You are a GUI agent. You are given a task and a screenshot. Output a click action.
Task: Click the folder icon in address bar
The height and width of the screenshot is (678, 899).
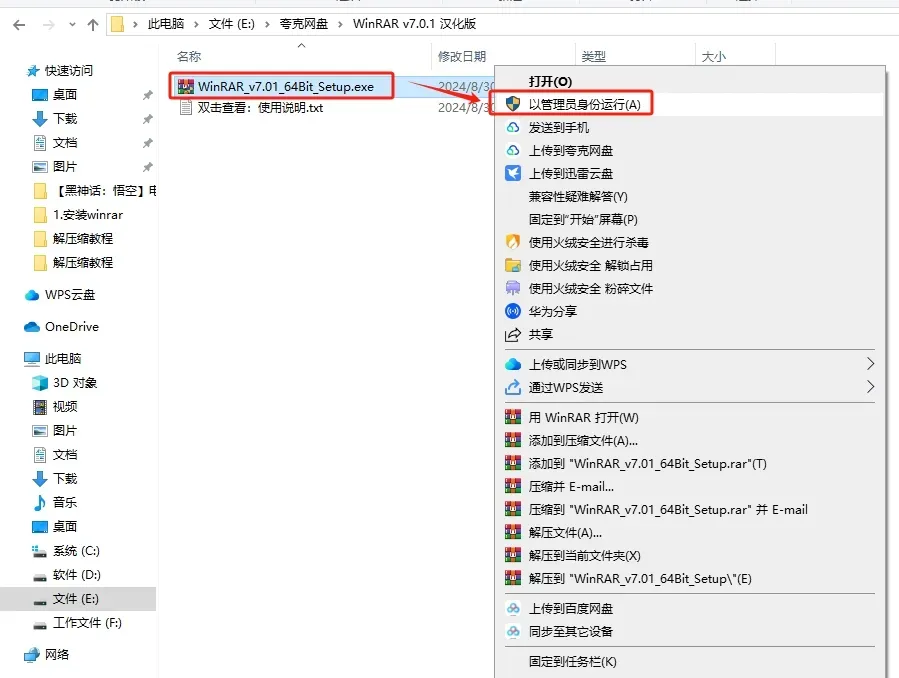pos(118,24)
